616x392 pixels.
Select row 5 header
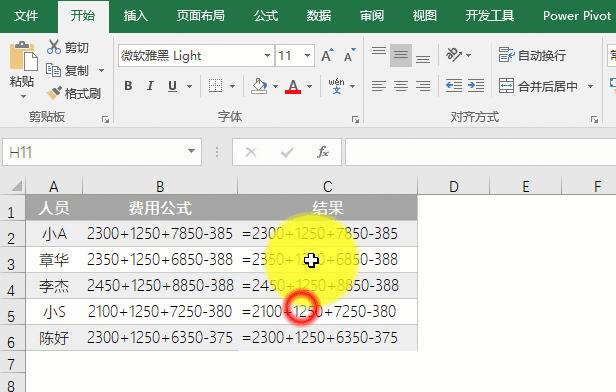point(12,312)
